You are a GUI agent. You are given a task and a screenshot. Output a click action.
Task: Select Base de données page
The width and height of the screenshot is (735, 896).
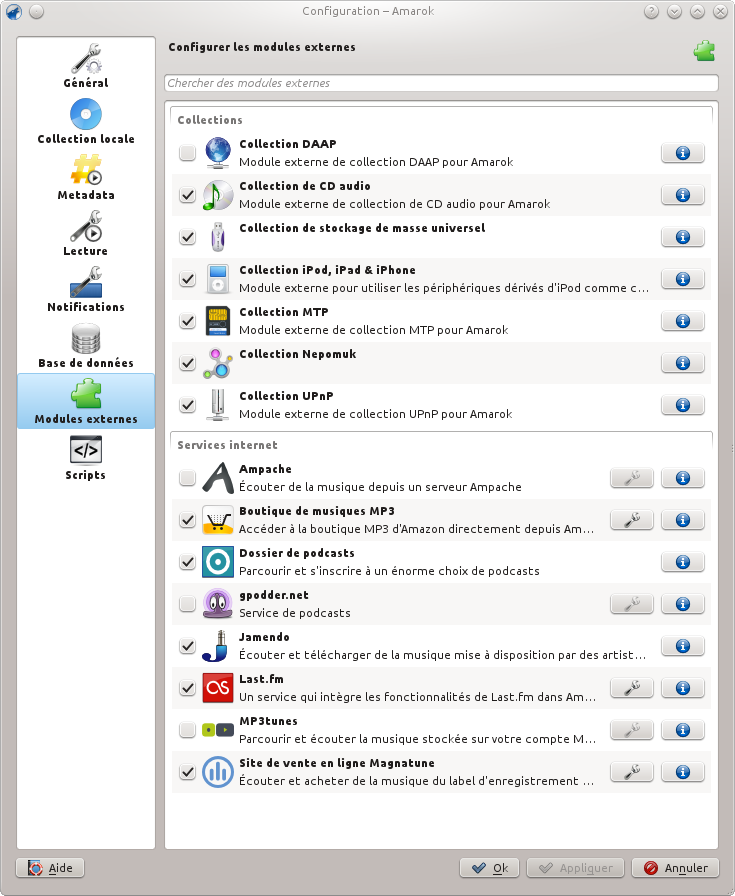click(x=86, y=346)
